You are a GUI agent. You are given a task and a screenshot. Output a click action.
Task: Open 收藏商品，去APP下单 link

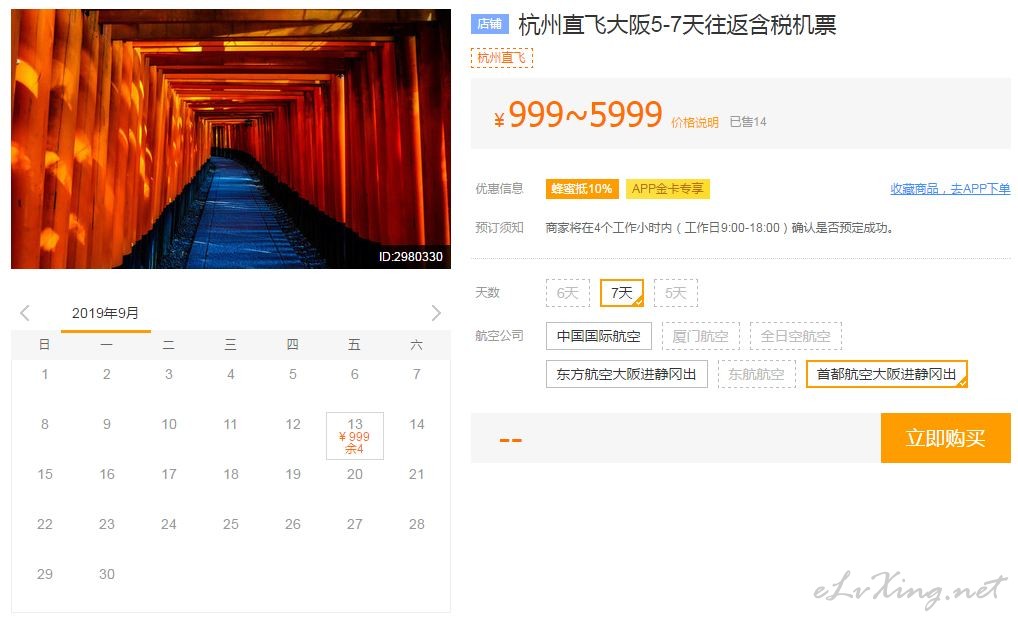[950, 189]
